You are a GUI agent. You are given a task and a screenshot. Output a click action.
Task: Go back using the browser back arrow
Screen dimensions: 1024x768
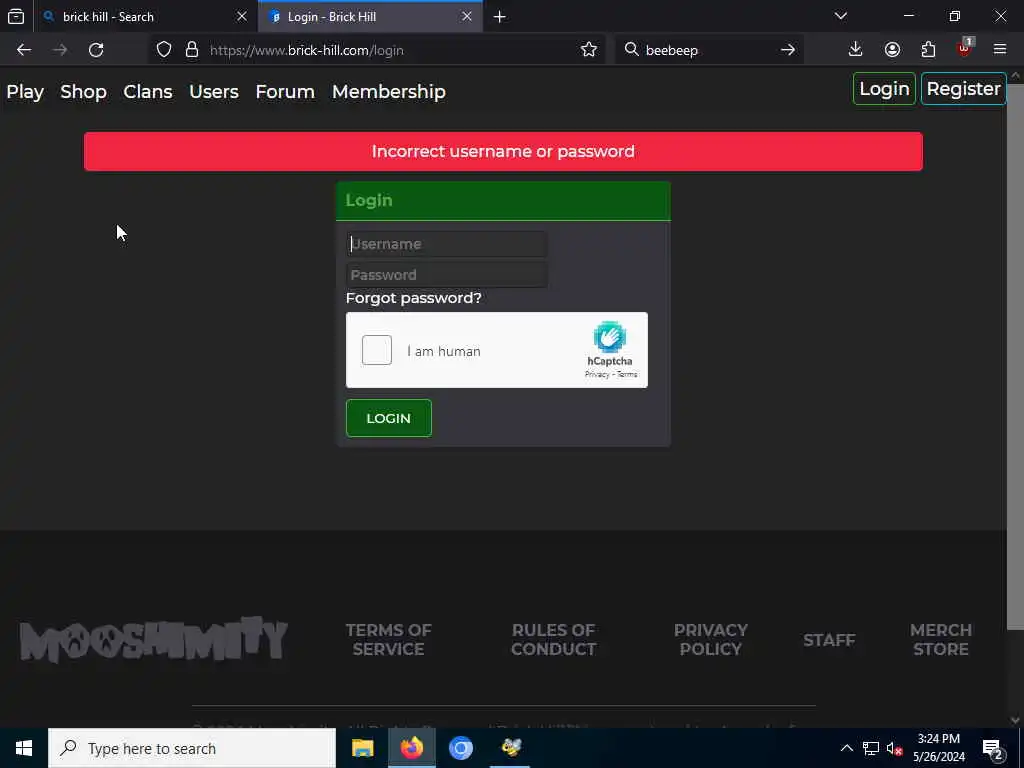(24, 50)
